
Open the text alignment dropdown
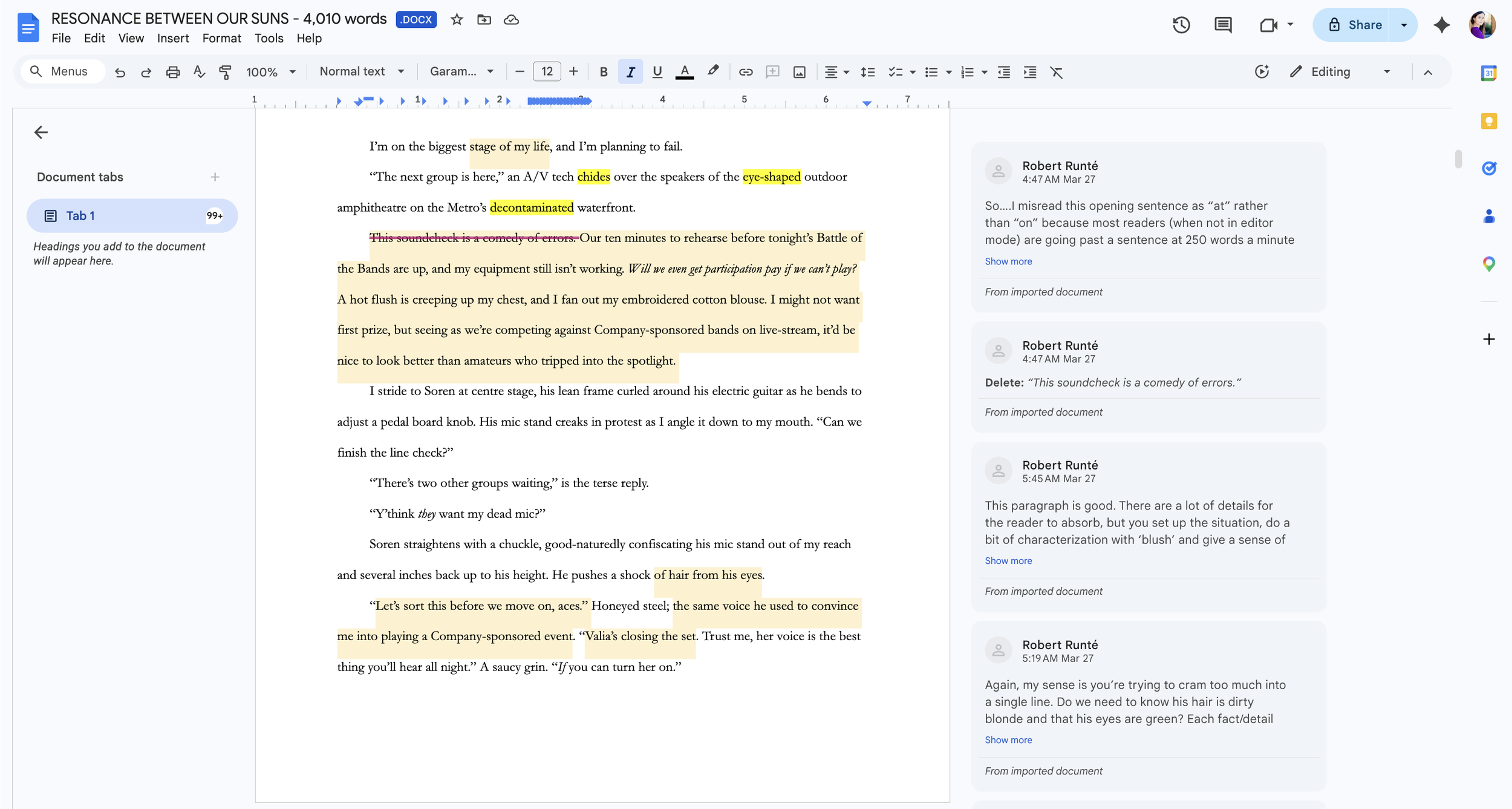pyautogui.click(x=837, y=72)
